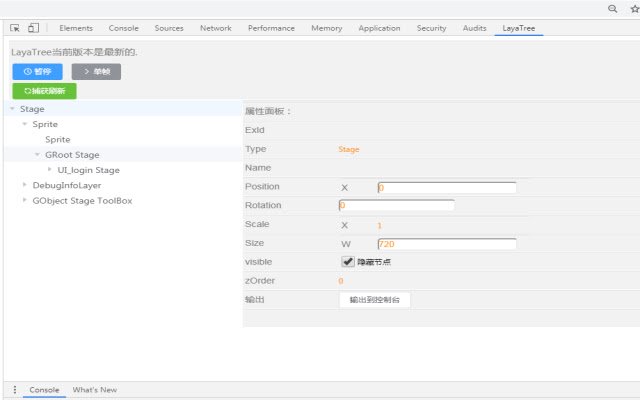Select the LayaTree tab
This screenshot has width=640, height=400.
519,28
